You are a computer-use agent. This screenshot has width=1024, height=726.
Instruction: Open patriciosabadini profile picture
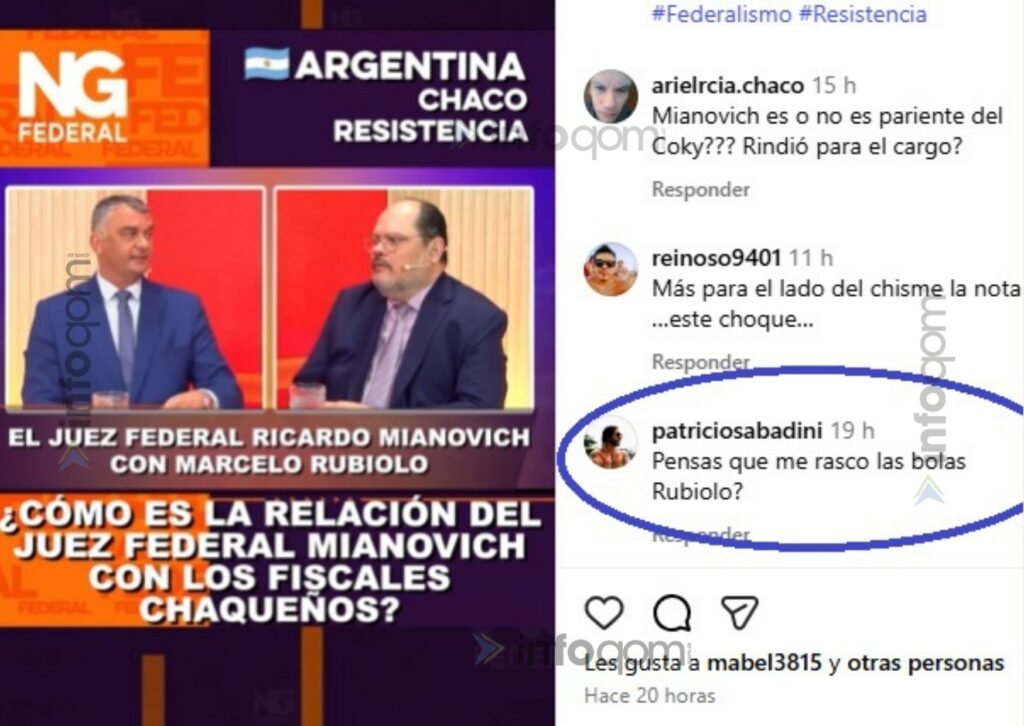(611, 443)
